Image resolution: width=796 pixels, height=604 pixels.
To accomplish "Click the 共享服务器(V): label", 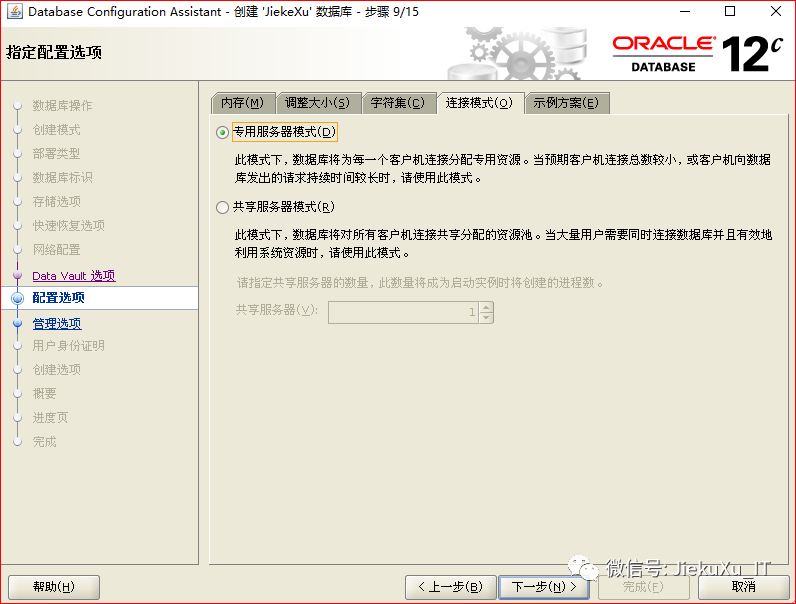I will [x=277, y=310].
